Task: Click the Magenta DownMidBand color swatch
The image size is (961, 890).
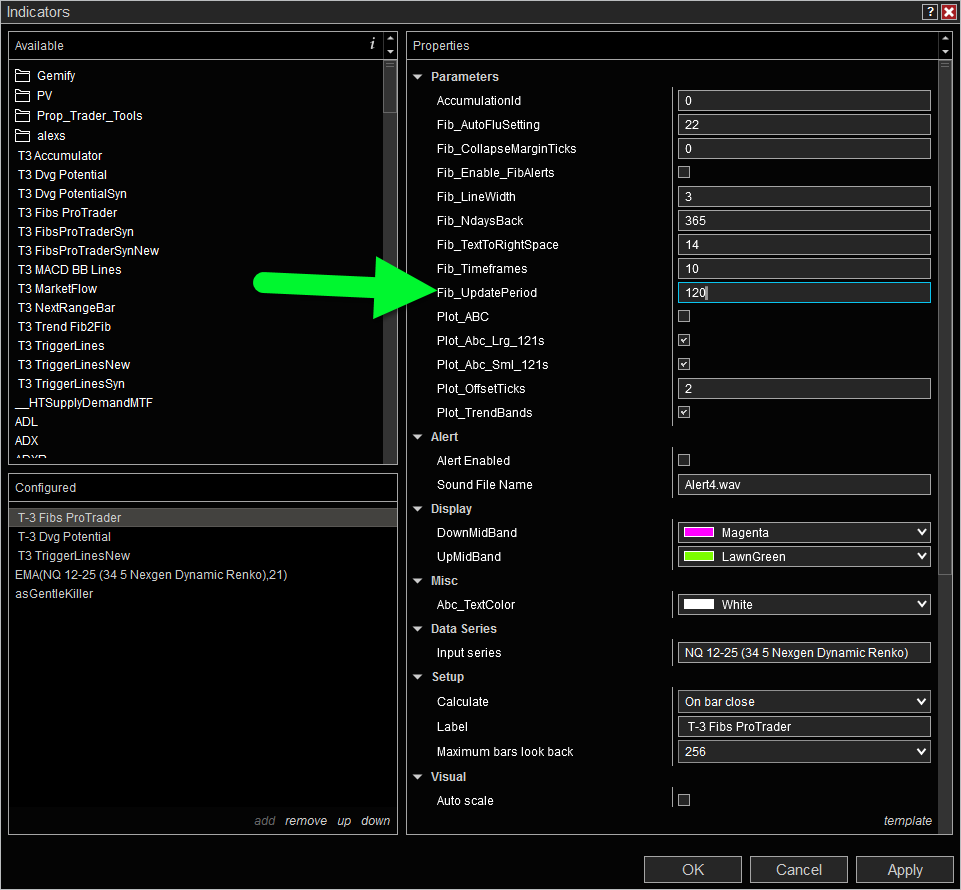Action: click(x=698, y=533)
